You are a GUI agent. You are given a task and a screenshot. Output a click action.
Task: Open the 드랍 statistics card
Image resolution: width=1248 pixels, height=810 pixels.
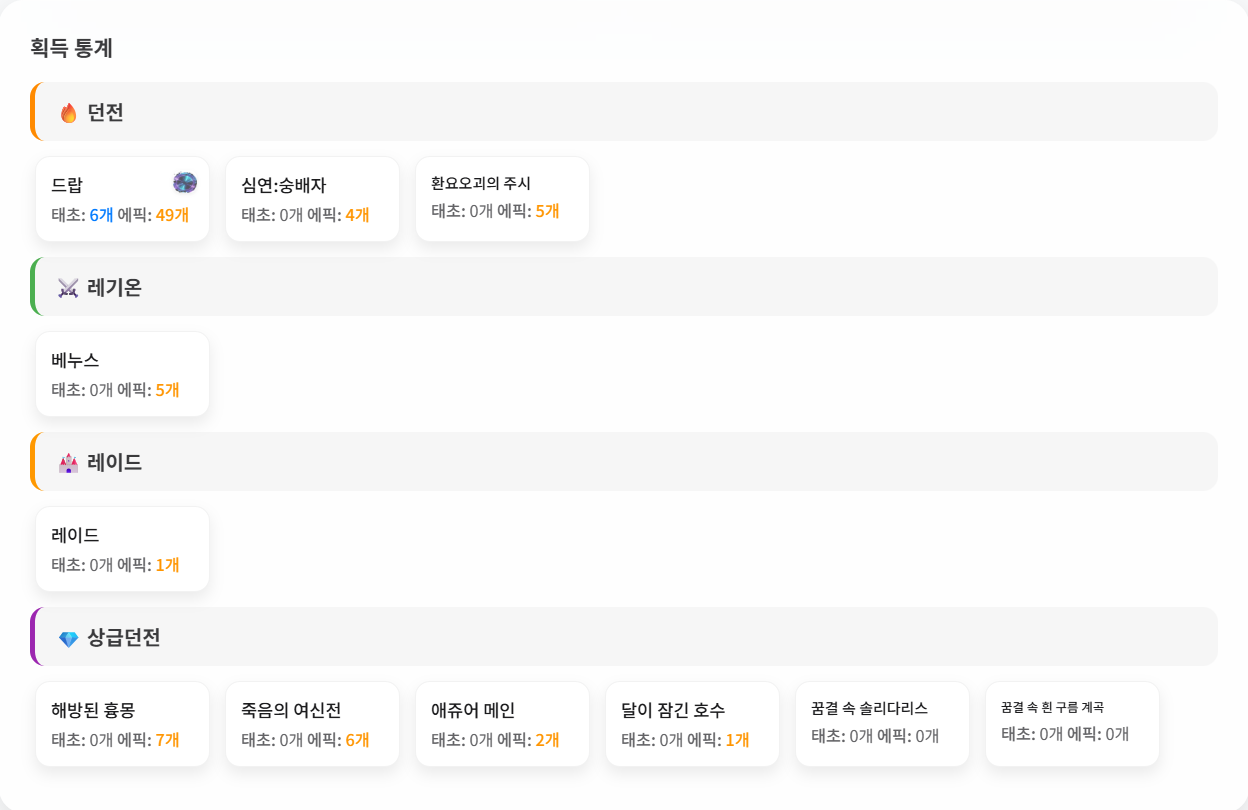[x=122, y=199]
